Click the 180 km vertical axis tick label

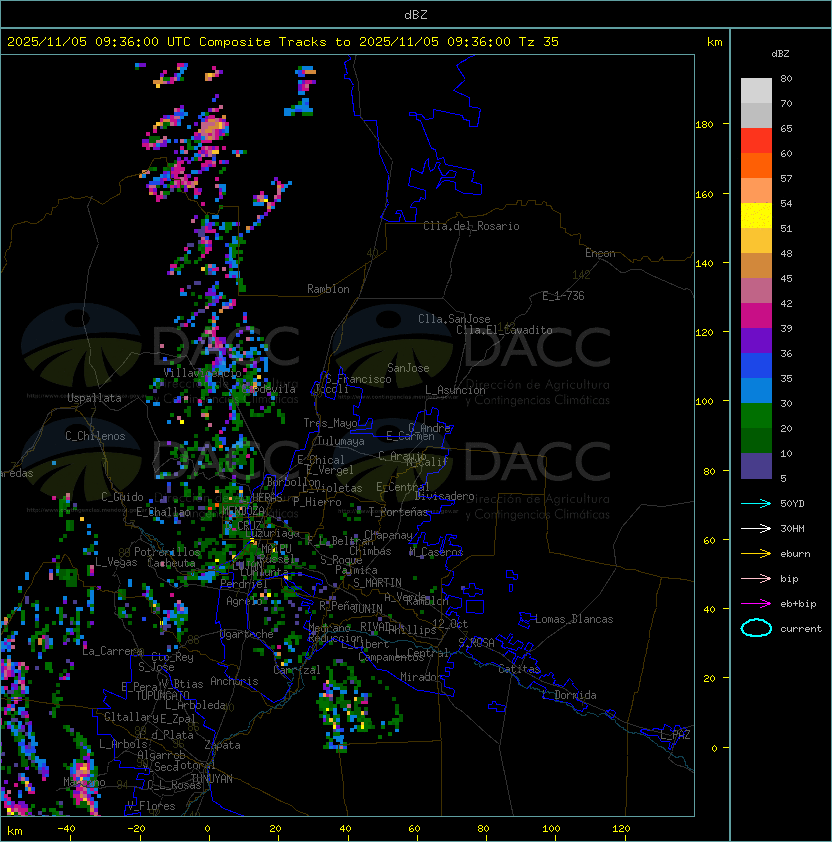[x=704, y=125]
